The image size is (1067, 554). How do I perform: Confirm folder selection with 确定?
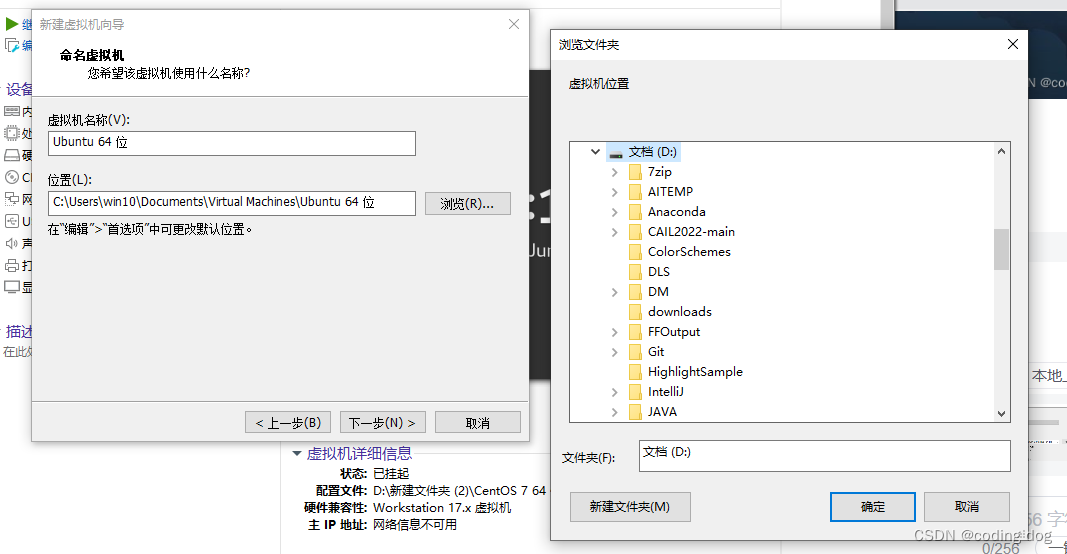872,507
